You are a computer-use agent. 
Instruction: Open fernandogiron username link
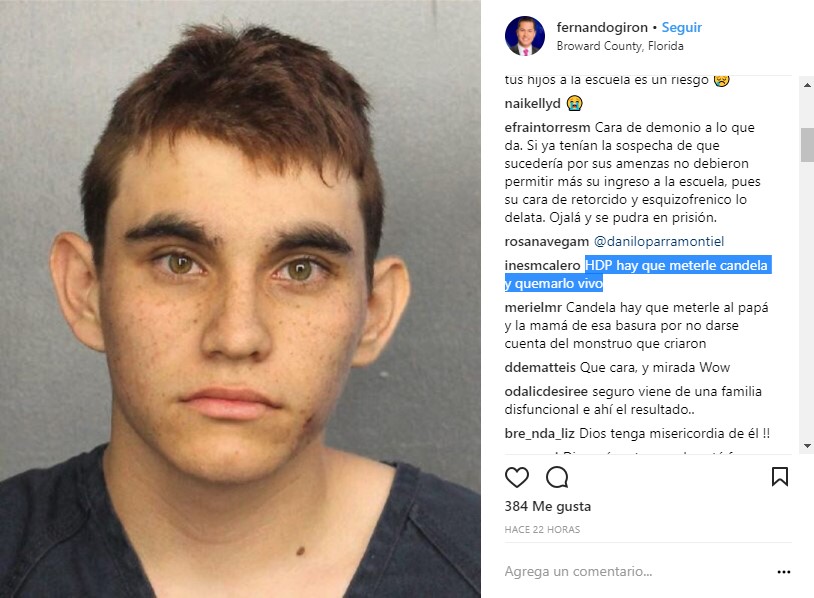click(602, 27)
